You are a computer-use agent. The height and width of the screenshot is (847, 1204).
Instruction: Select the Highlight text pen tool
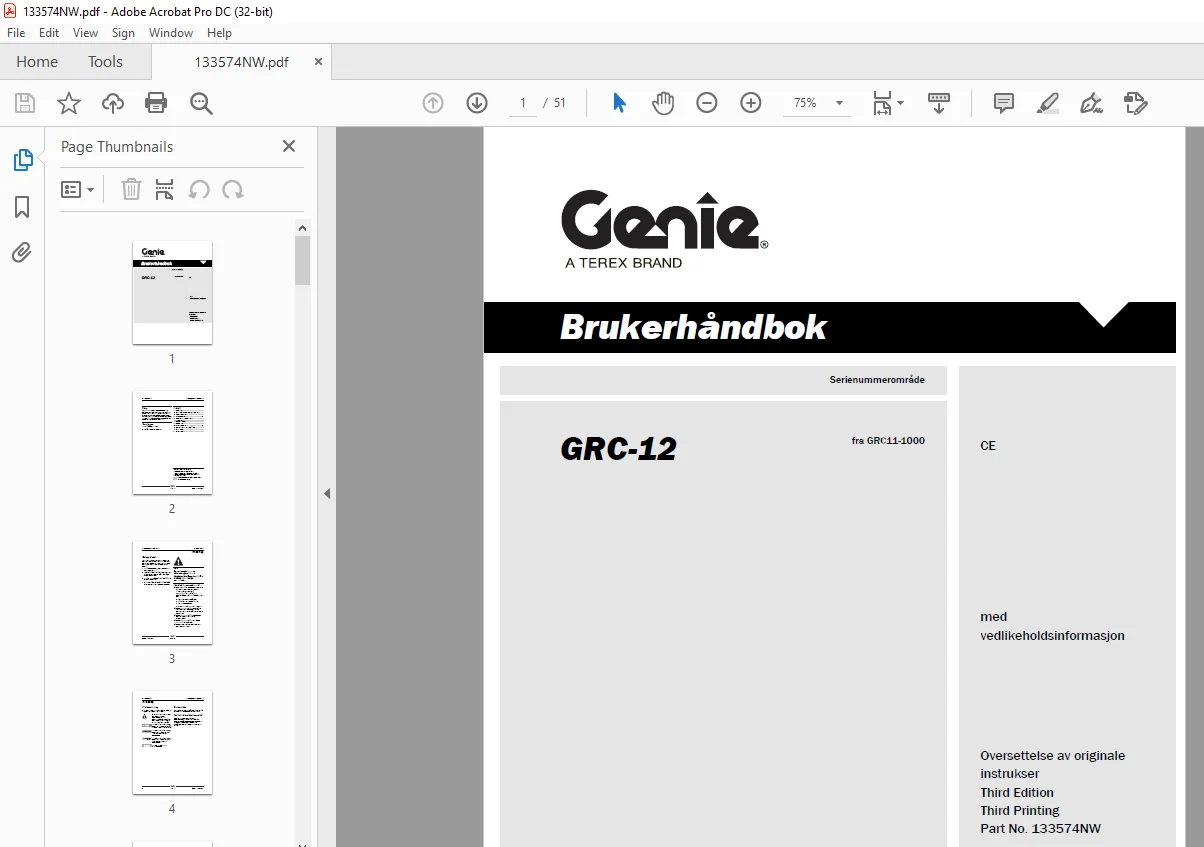point(1047,103)
